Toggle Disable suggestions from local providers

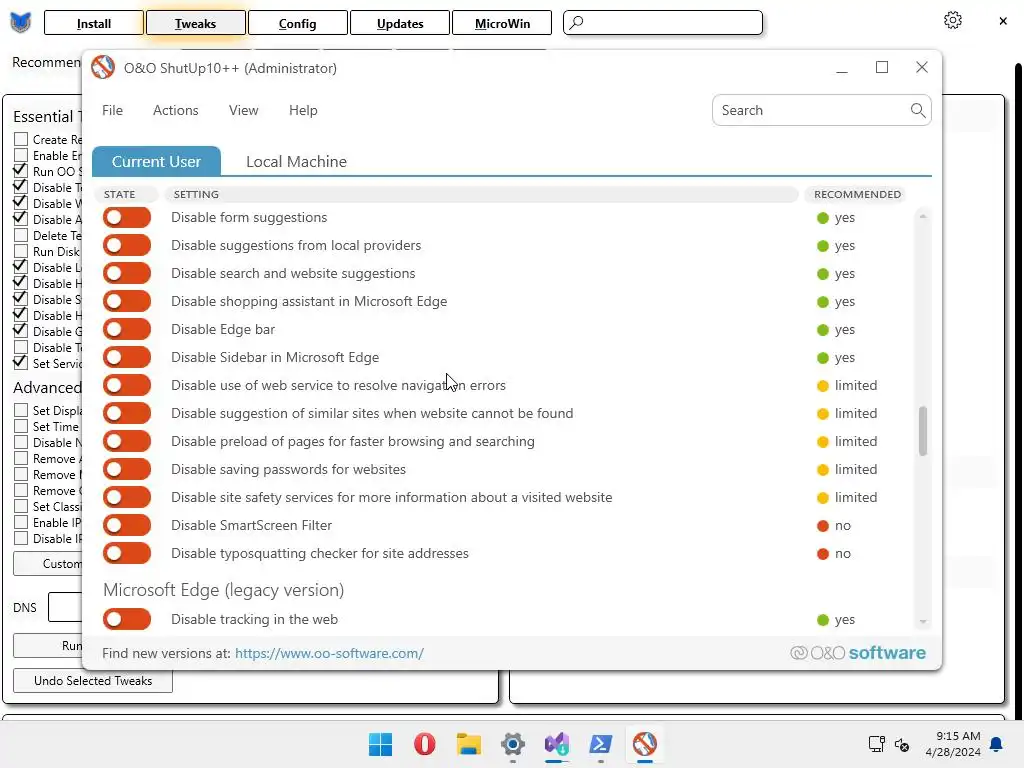coord(127,246)
